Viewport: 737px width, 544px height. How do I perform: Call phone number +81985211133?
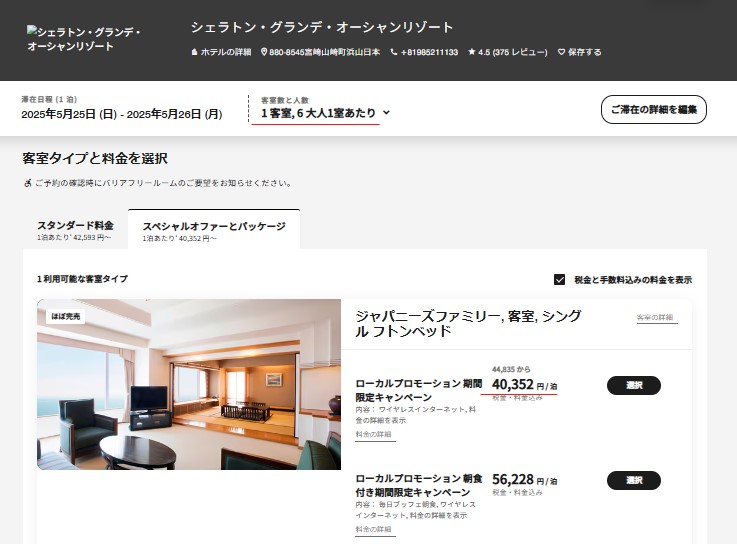pyautogui.click(x=429, y=52)
